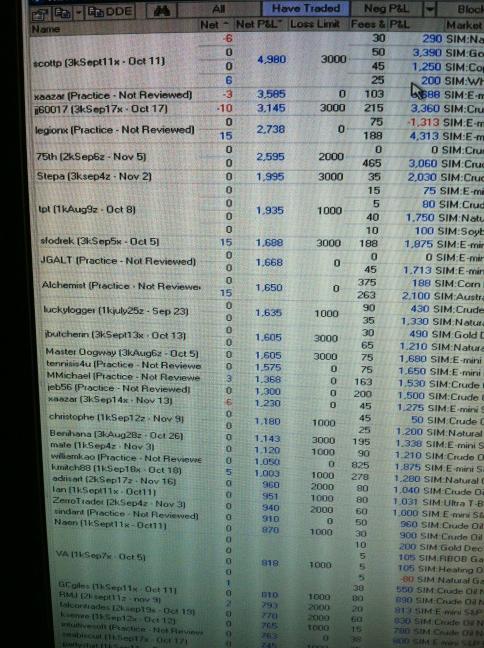
Task: Click the Fees & column header
Action: (367, 24)
